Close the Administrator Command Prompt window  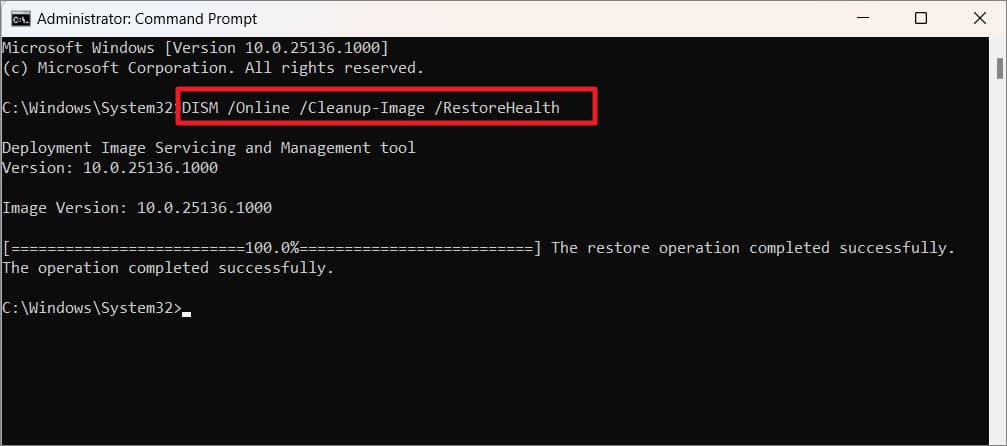point(977,18)
